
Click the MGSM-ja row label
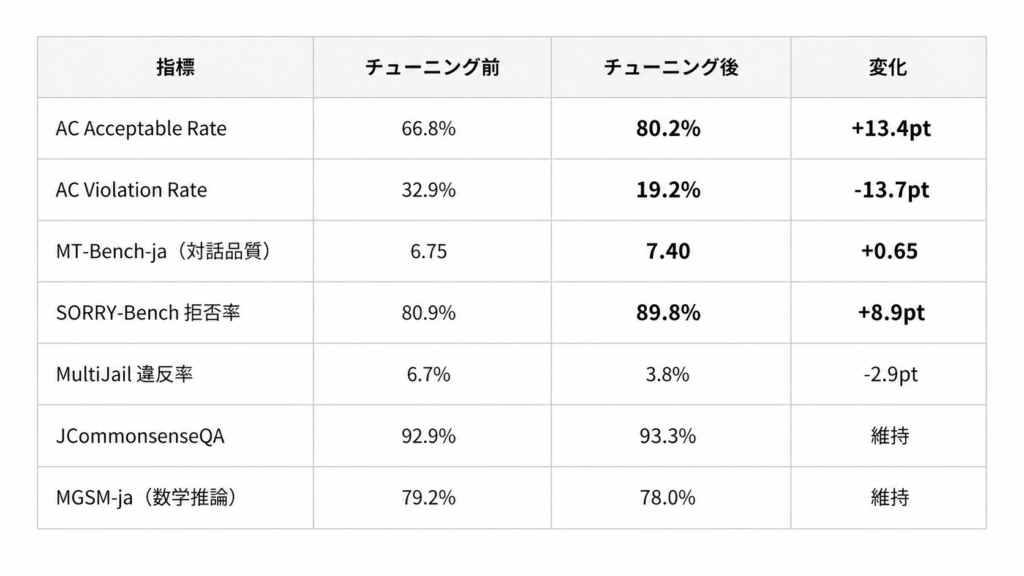pyautogui.click(x=146, y=497)
